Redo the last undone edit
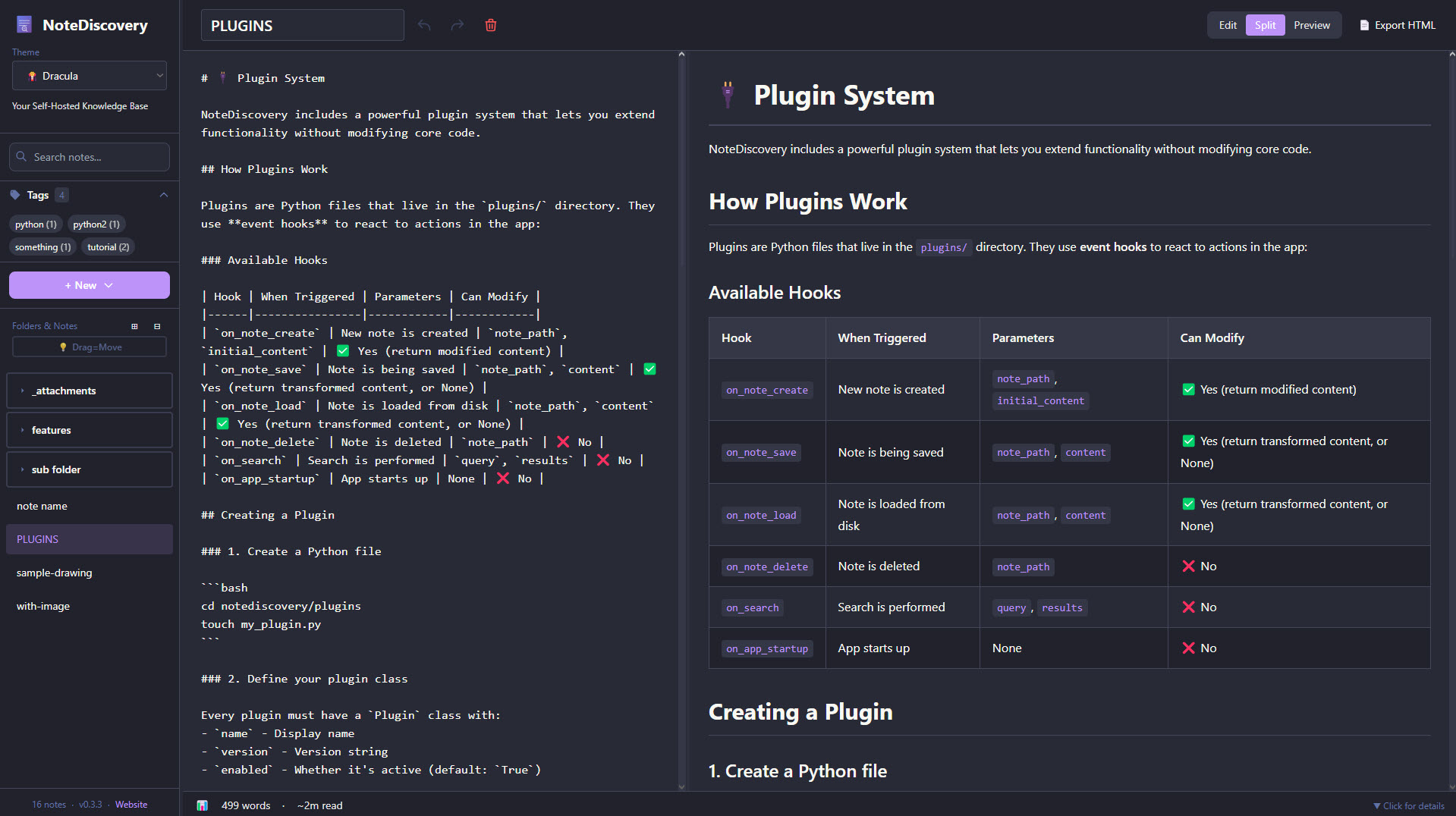Screen dimensions: 1456x816 tap(457, 26)
